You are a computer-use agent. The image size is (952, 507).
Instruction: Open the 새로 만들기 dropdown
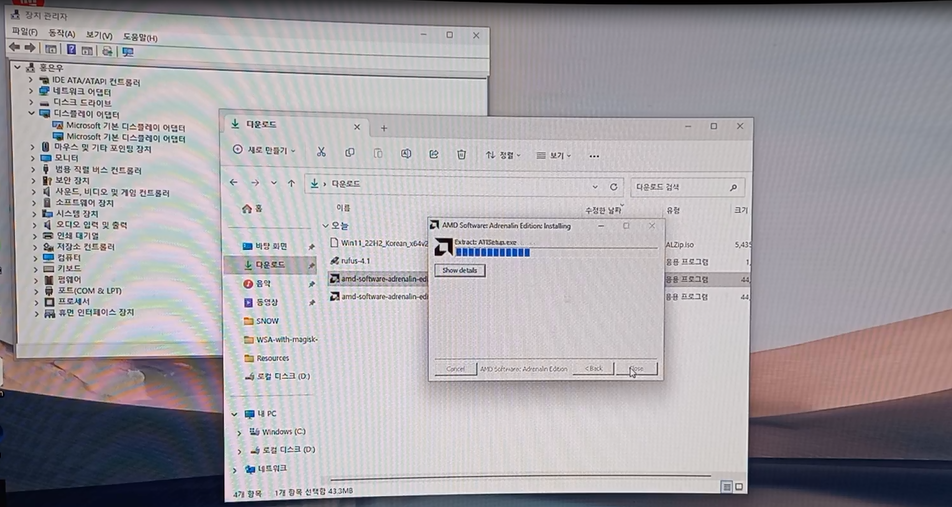point(265,150)
